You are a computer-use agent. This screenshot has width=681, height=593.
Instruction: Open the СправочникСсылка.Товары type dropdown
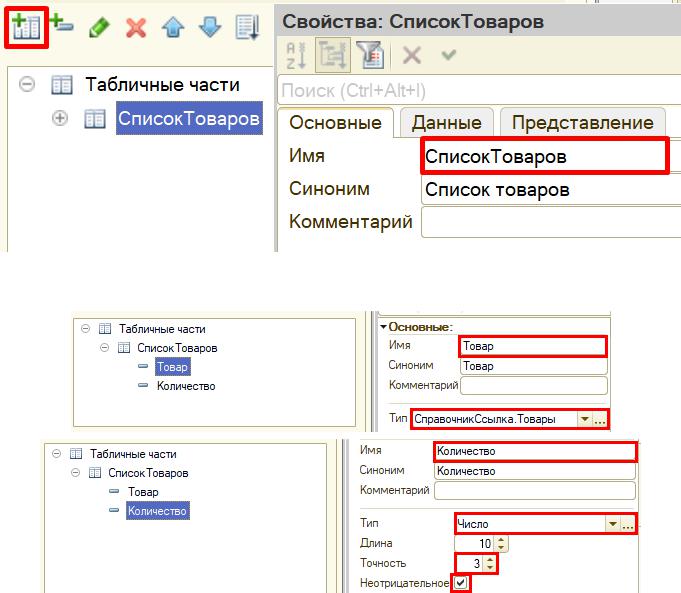point(585,419)
